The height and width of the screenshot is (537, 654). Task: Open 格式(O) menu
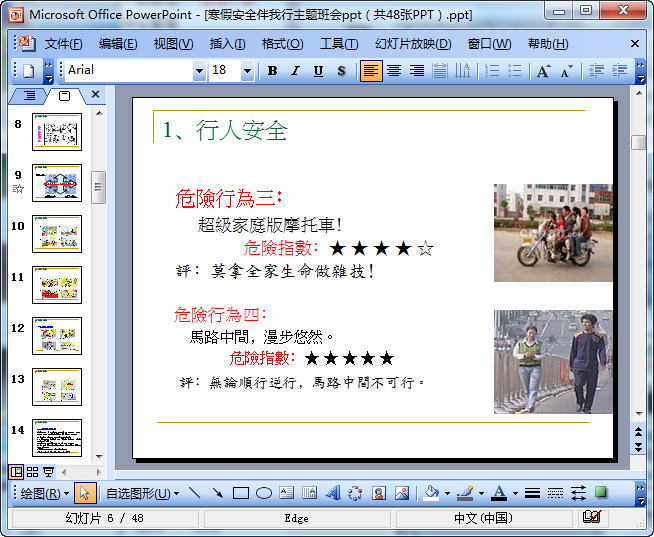tap(282, 44)
